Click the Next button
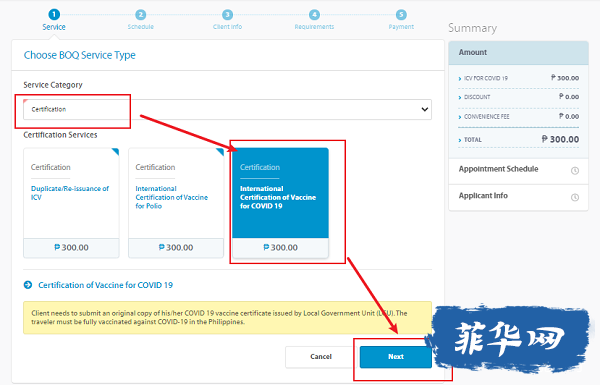The height and width of the screenshot is (385, 600). 396,357
